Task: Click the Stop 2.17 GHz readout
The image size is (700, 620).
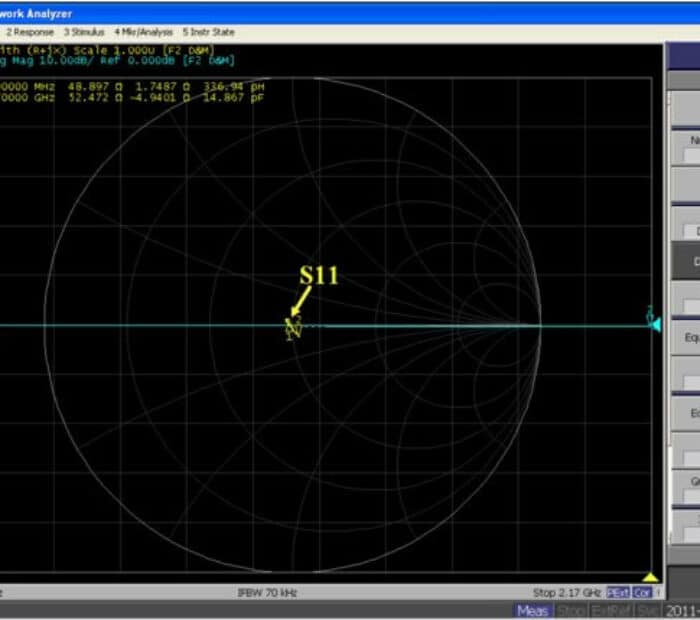Action: (567, 593)
